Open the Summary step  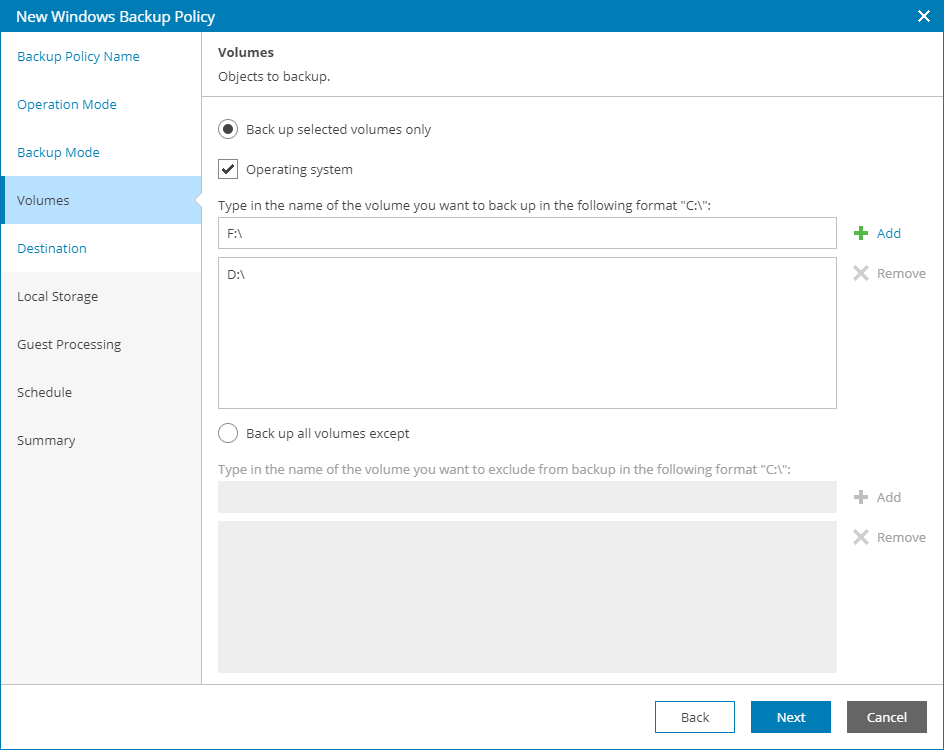[46, 440]
